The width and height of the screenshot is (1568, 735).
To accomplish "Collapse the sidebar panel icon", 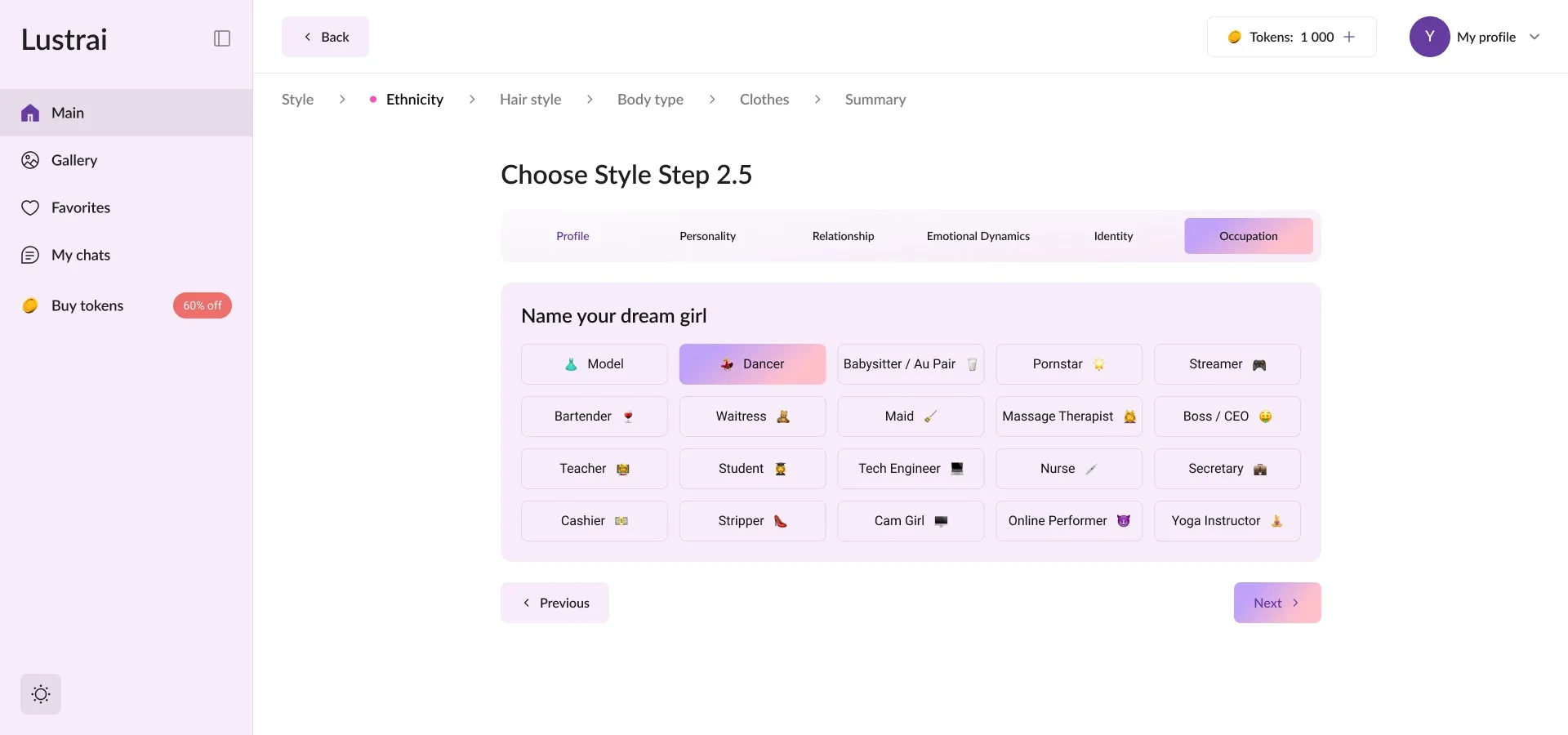I will click(x=221, y=38).
